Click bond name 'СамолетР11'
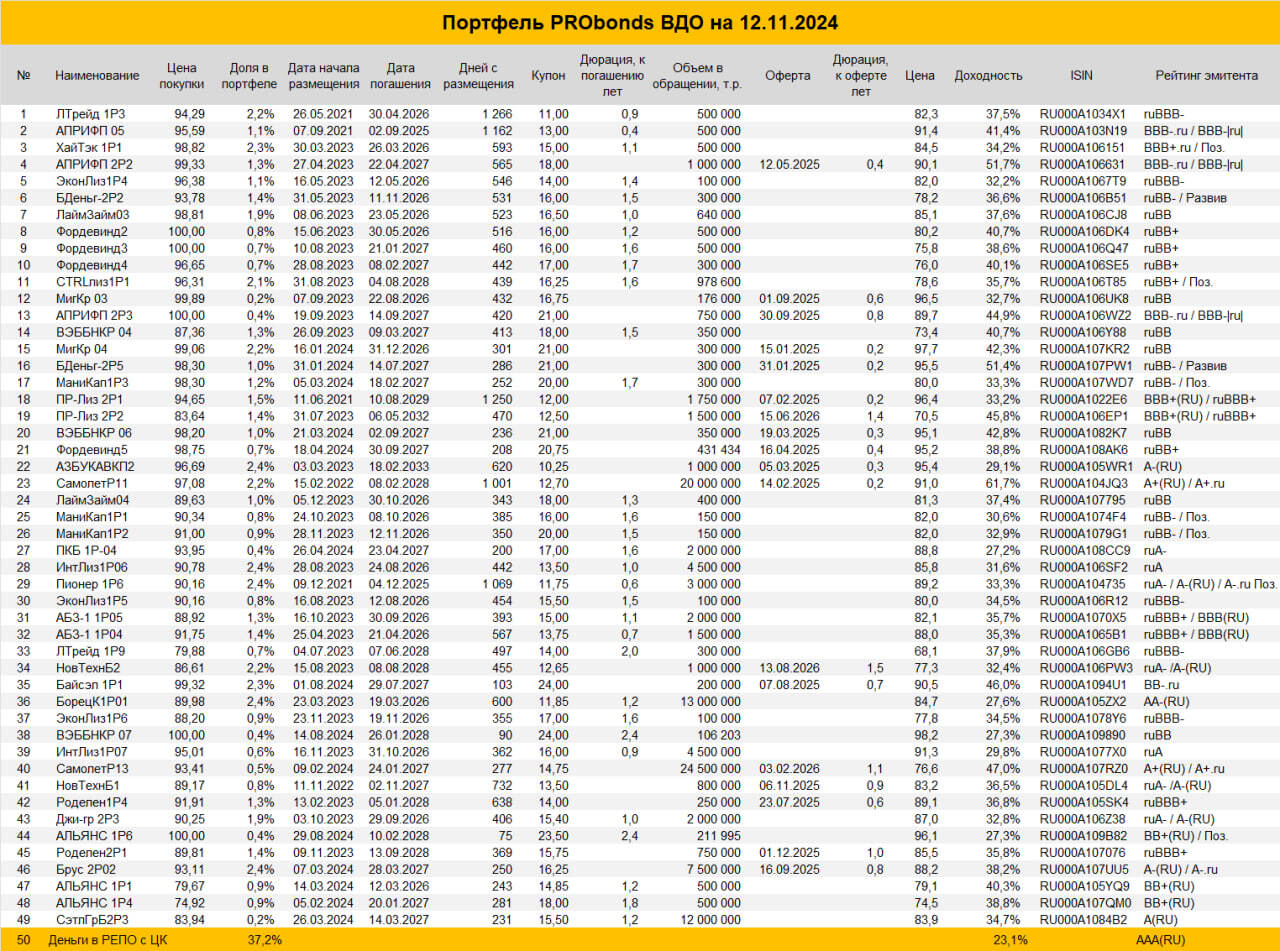Viewport: 1280px width, 951px height. tap(93, 483)
